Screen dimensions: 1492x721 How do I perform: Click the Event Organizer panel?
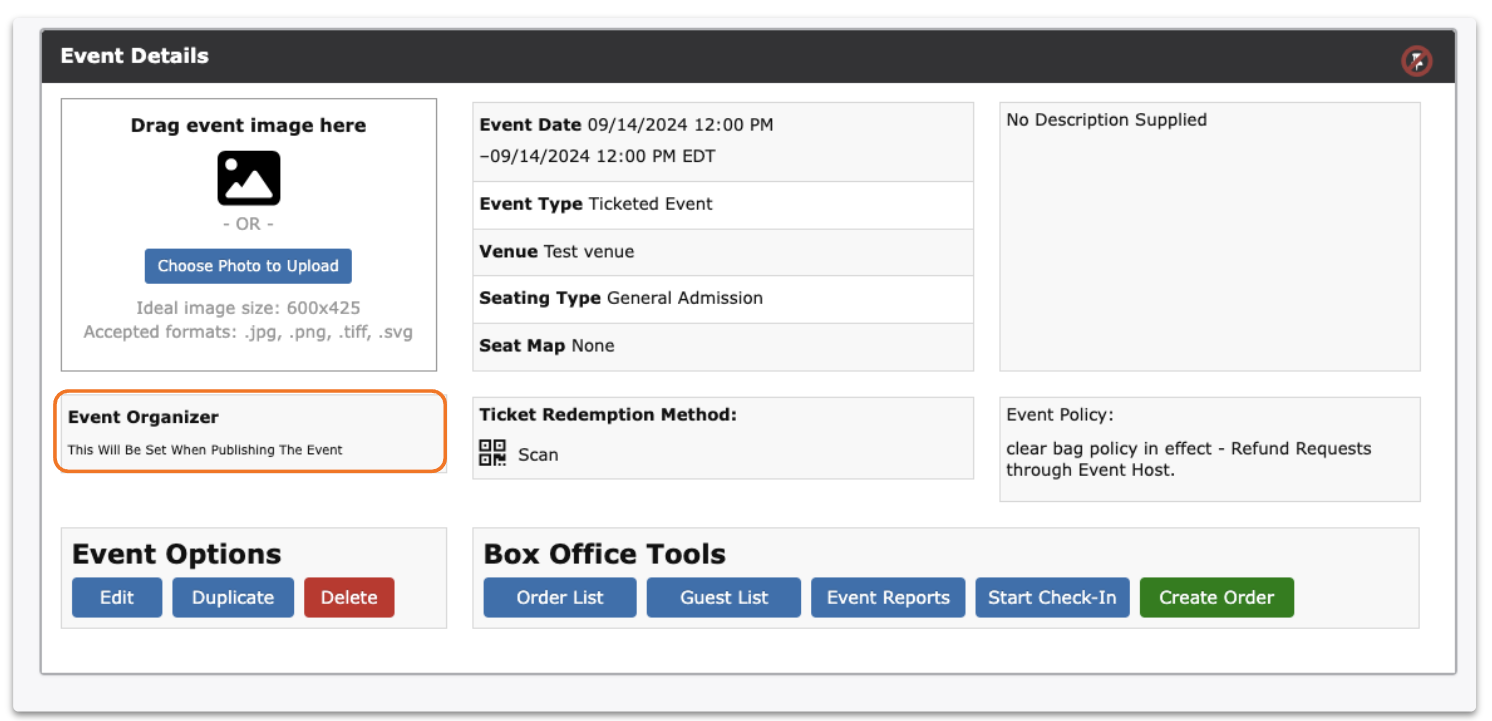250,432
